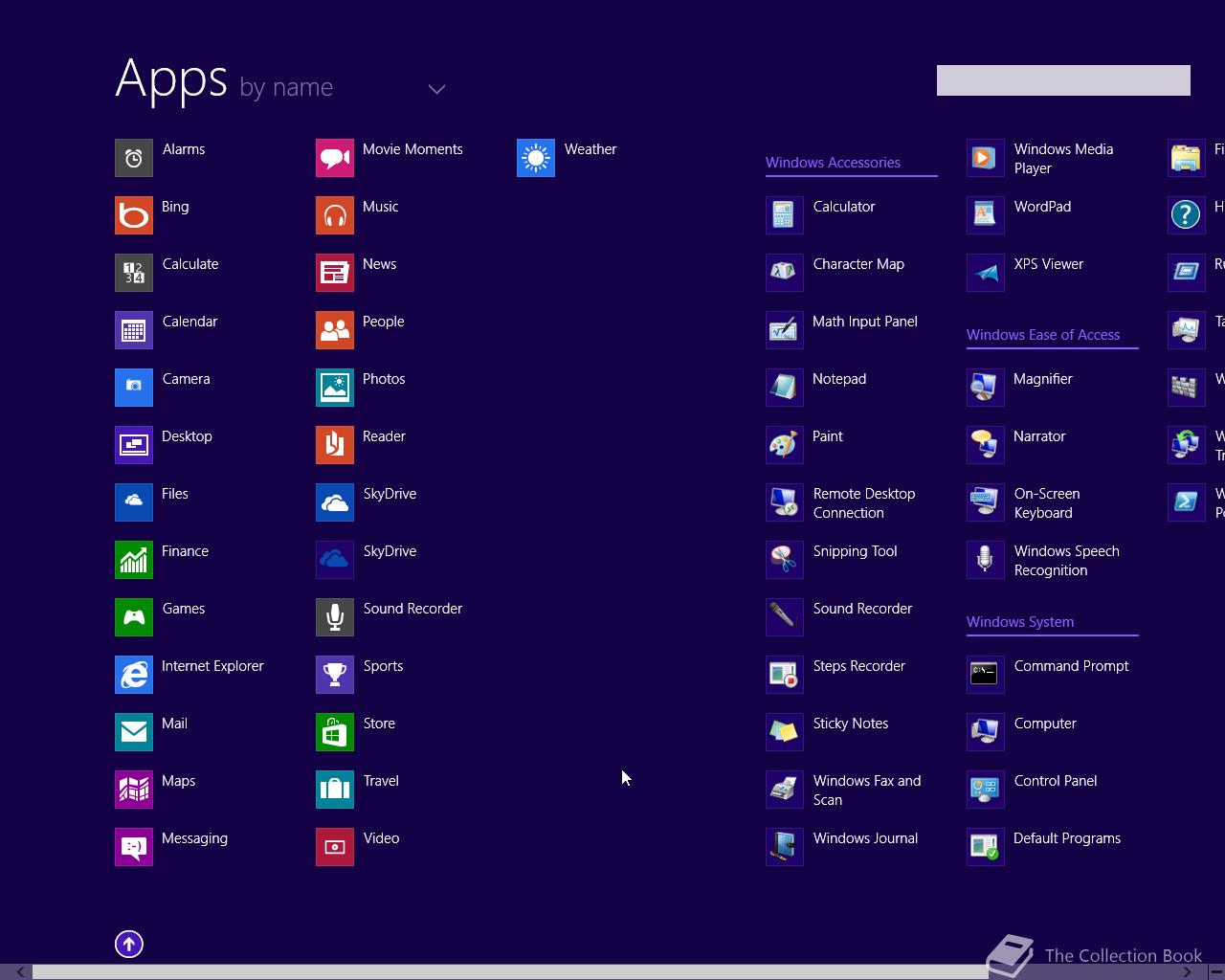1225x980 pixels.
Task: Select the XPS Viewer label
Action: (1049, 264)
